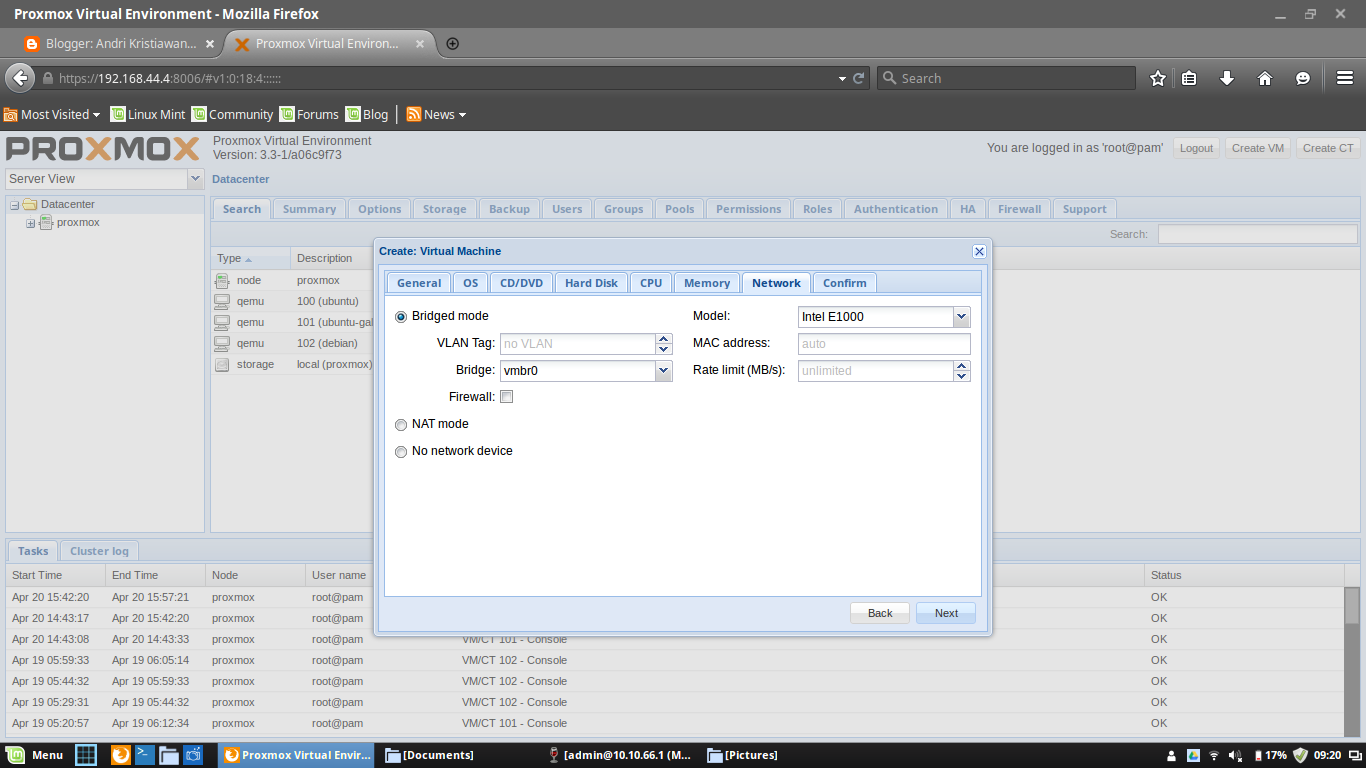Switch to the Blogger browser tab
The width and height of the screenshot is (1366, 768).
point(119,44)
